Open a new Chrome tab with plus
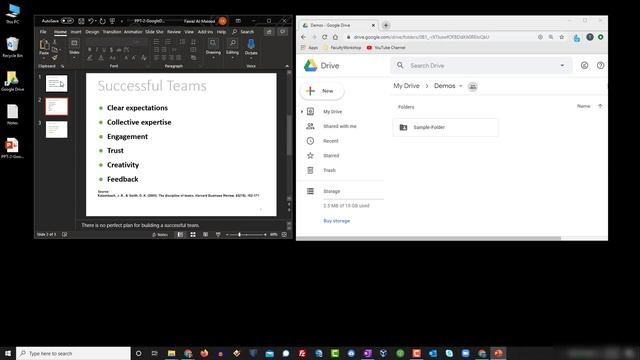Image resolution: width=640 pixels, height=360 pixels. coord(386,25)
